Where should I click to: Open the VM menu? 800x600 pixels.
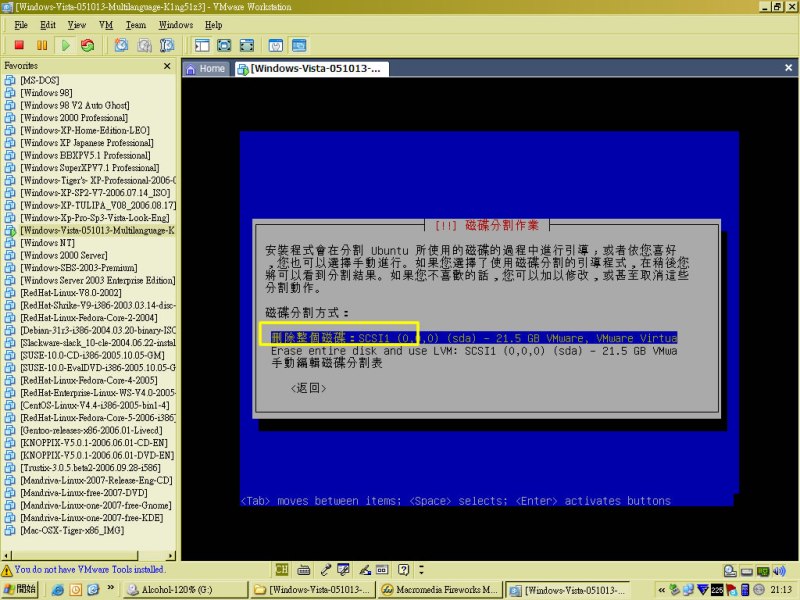(x=106, y=25)
